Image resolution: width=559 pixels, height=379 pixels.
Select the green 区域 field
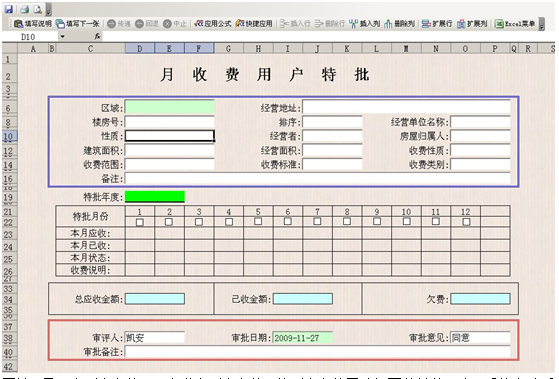point(170,107)
